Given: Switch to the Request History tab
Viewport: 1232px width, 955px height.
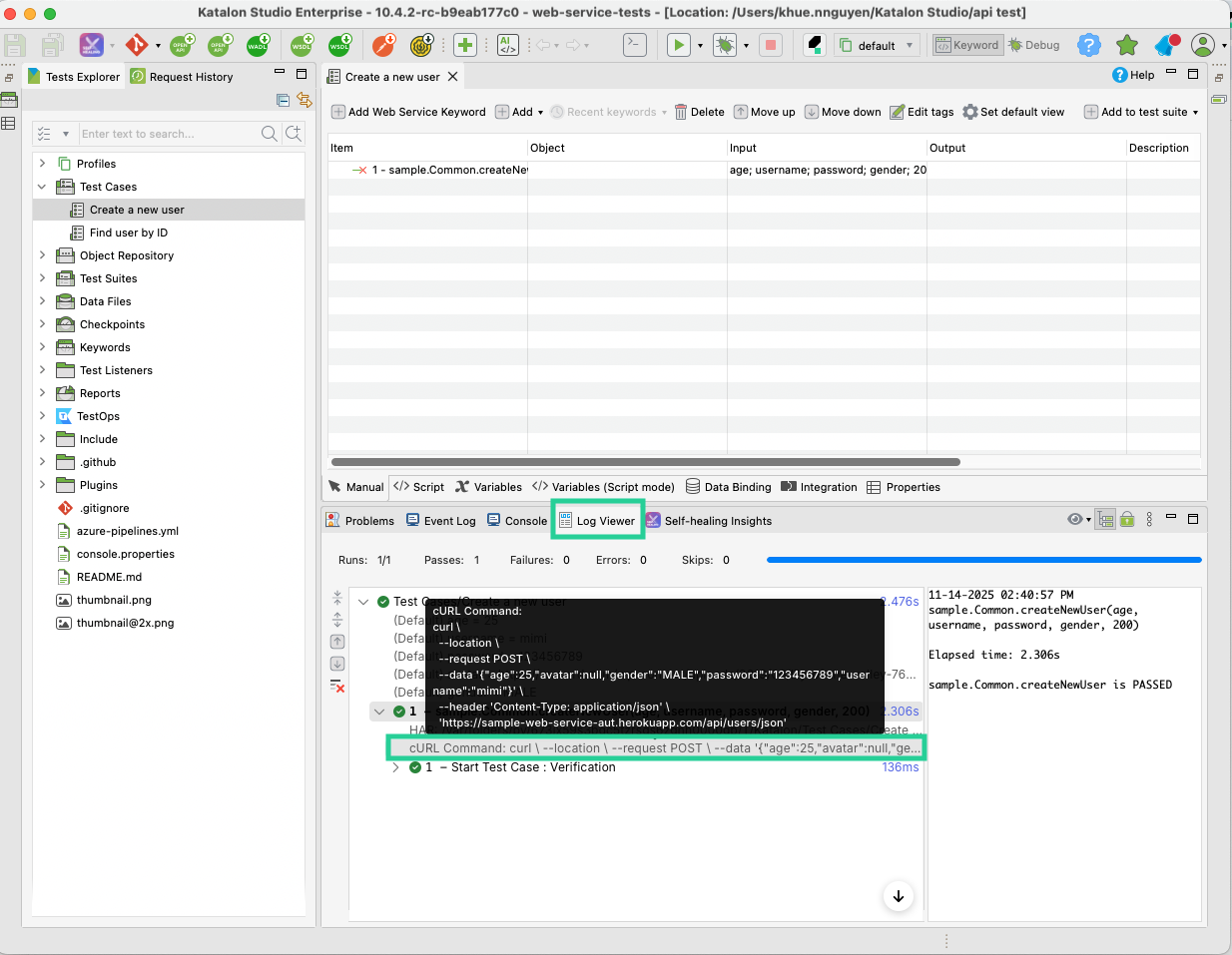Looking at the screenshot, I should tap(190, 77).
